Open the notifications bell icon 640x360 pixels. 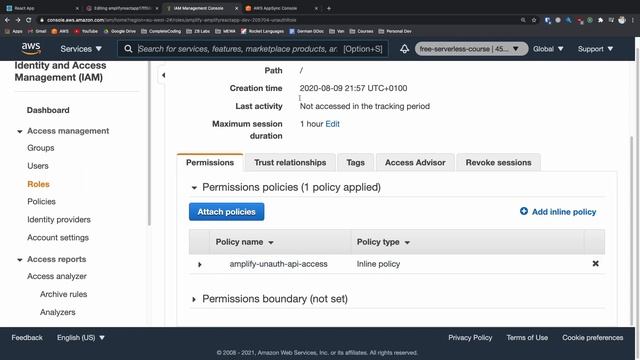(404, 49)
